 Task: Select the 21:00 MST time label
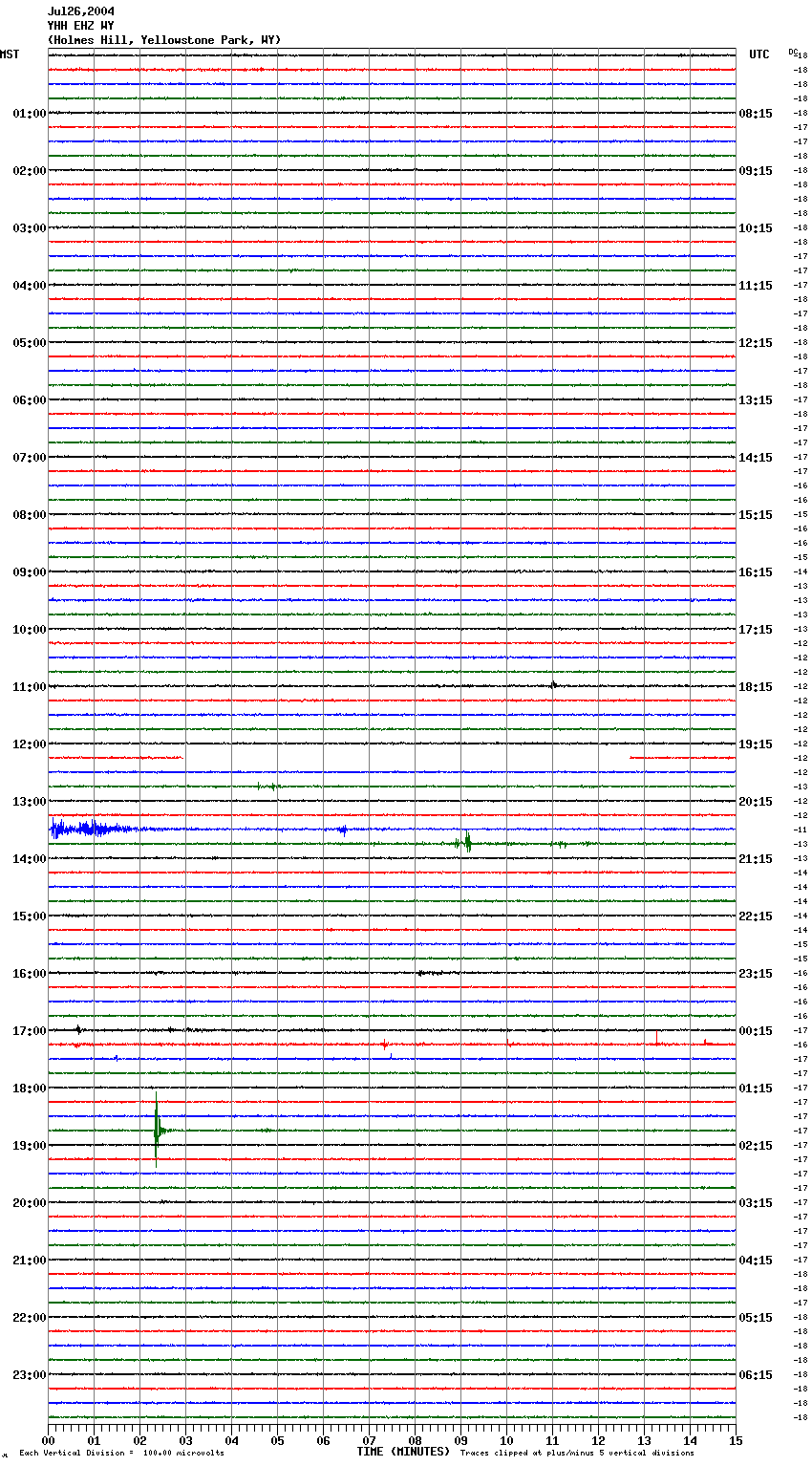pos(29,1261)
